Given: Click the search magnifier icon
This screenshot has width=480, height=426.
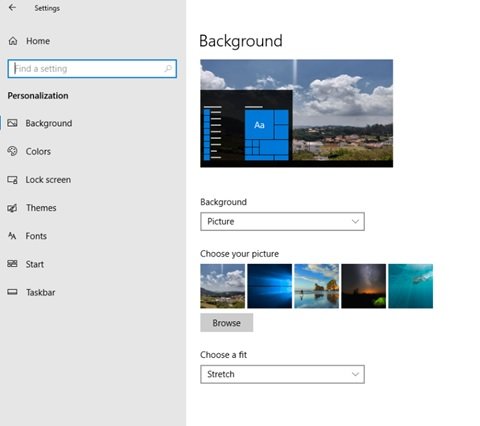Looking at the screenshot, I should [x=168, y=68].
